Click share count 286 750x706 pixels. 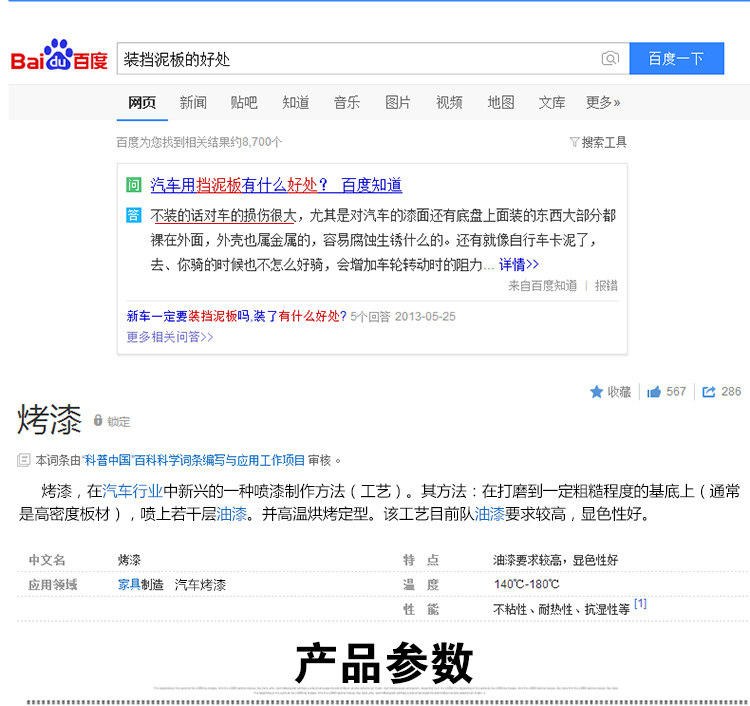pyautogui.click(x=731, y=392)
